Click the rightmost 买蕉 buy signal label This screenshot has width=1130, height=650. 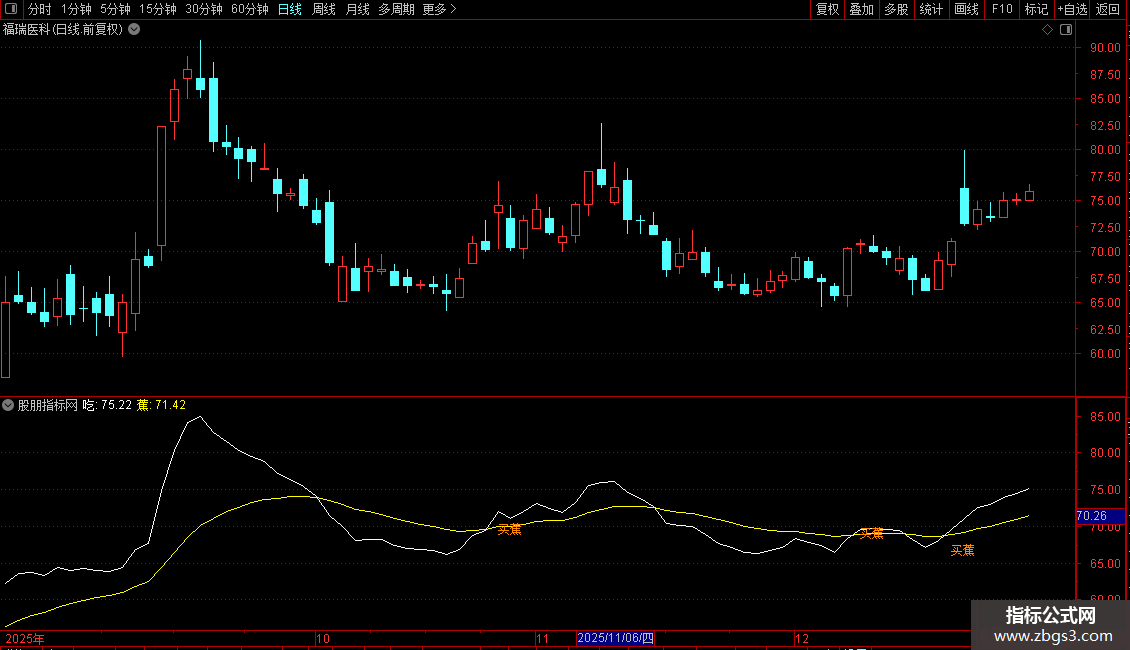(x=962, y=551)
